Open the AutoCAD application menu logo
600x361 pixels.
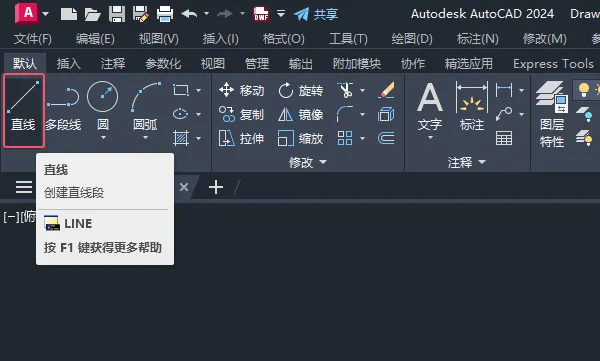[x=26, y=13]
